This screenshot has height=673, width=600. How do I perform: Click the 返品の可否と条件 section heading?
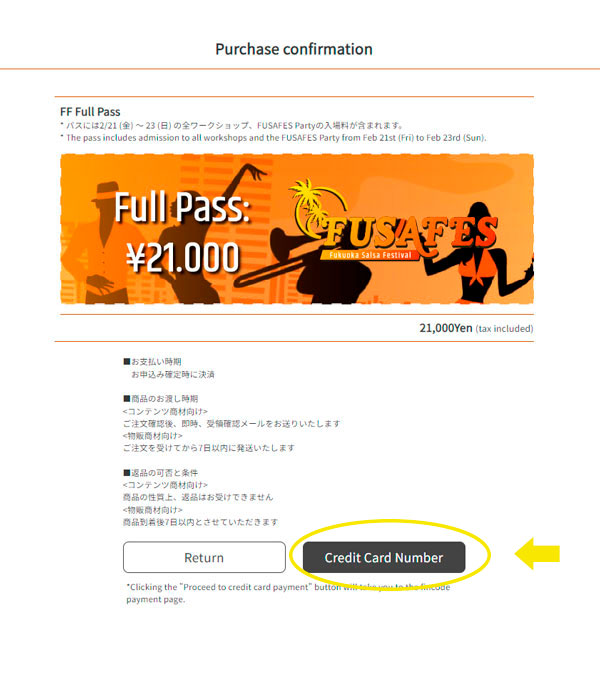161,473
